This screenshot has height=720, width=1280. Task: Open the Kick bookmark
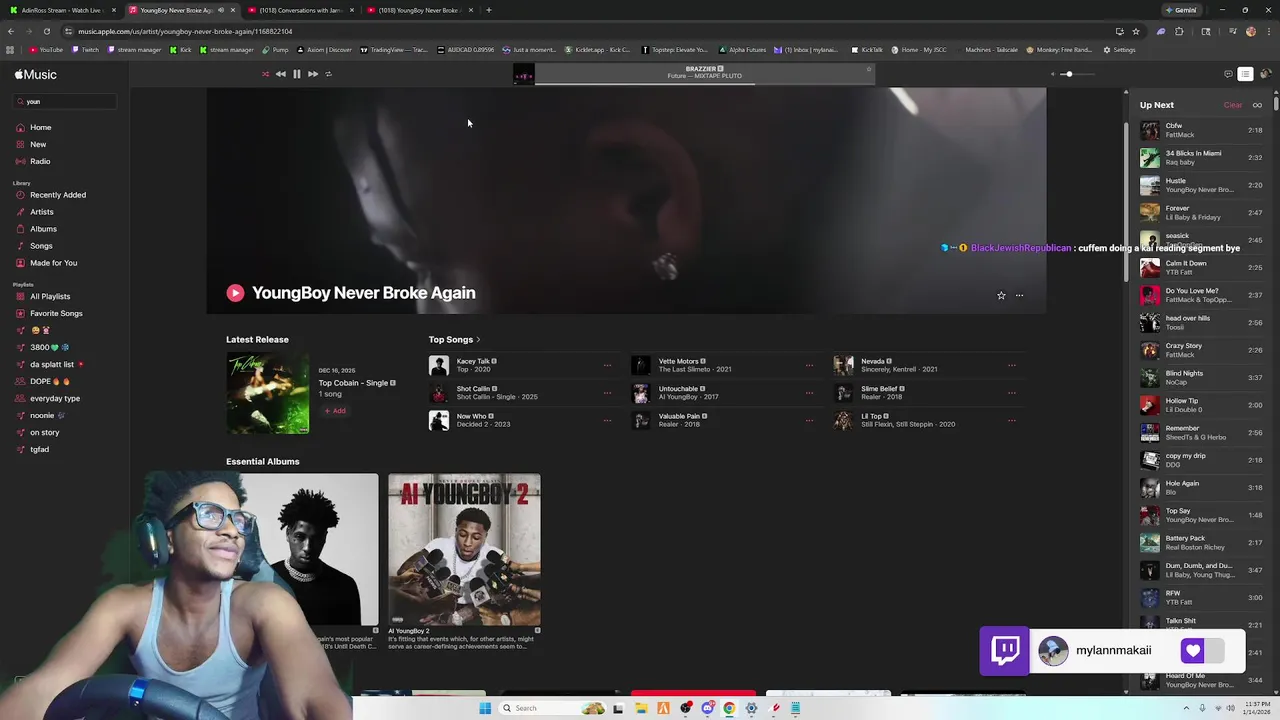181,50
